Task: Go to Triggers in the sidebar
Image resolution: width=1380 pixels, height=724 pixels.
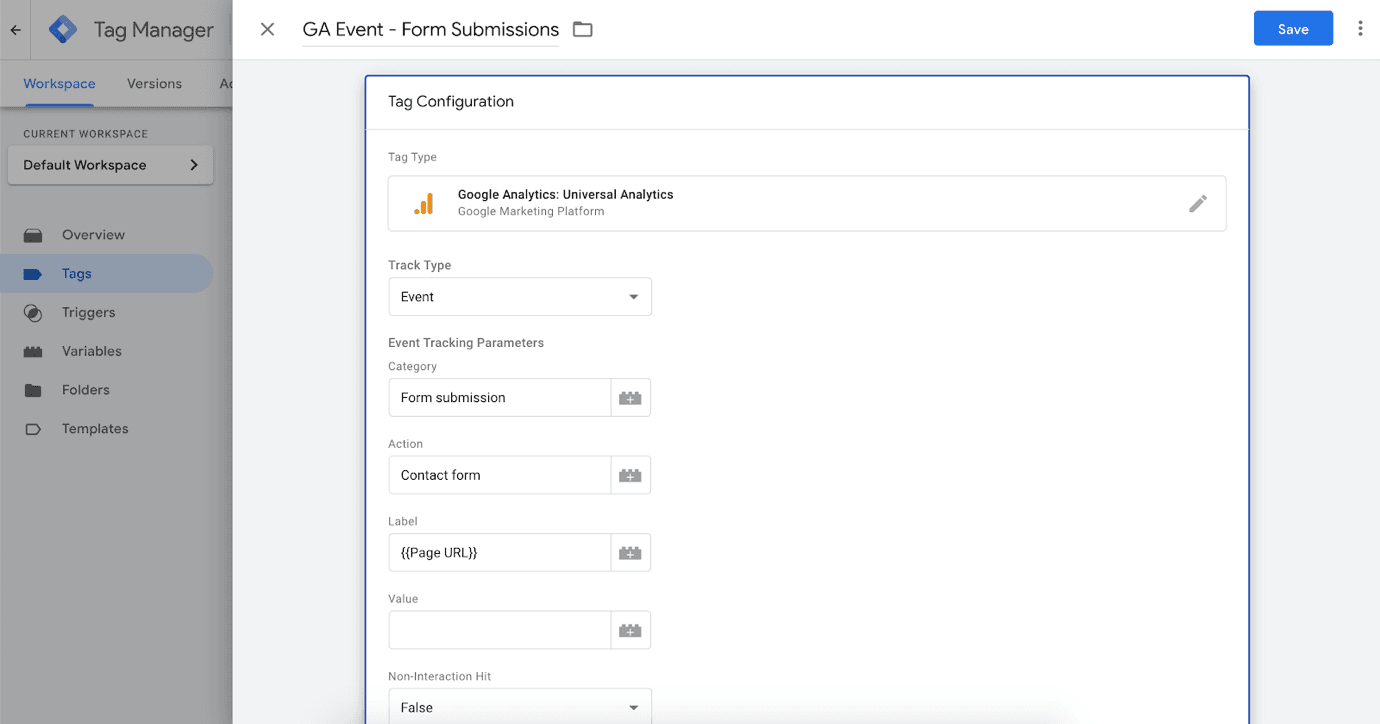Action: tap(88, 313)
